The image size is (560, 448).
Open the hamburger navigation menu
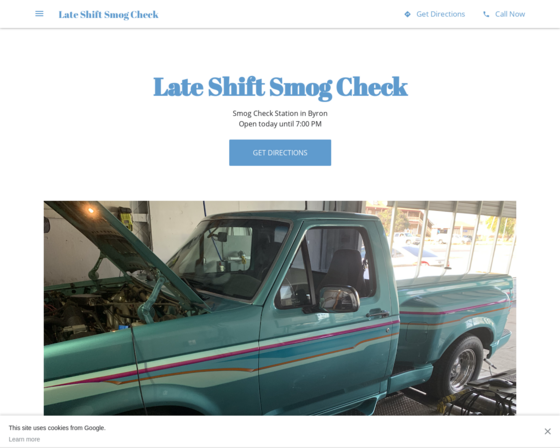(x=39, y=14)
